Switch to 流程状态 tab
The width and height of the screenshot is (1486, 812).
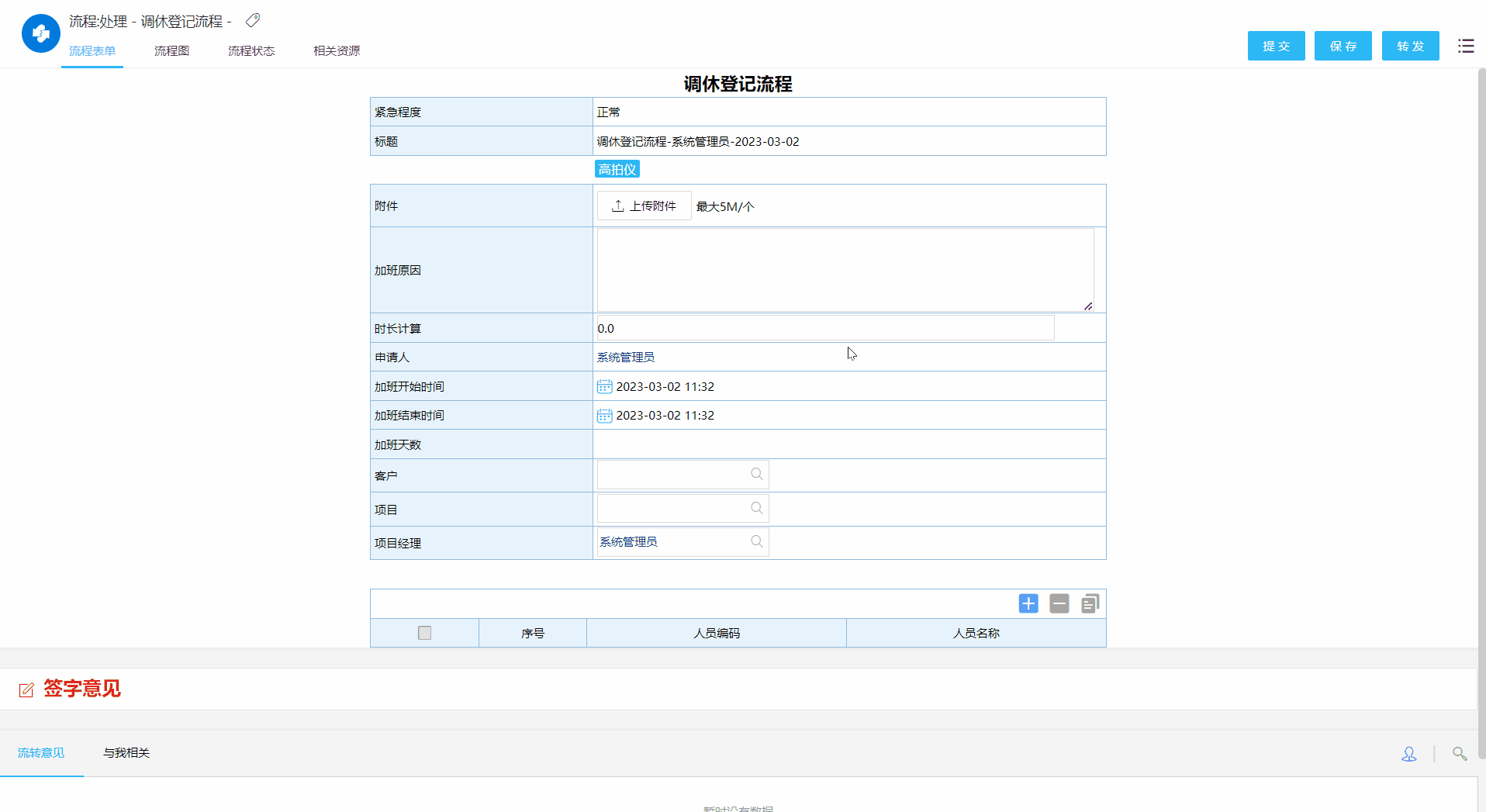(x=251, y=50)
